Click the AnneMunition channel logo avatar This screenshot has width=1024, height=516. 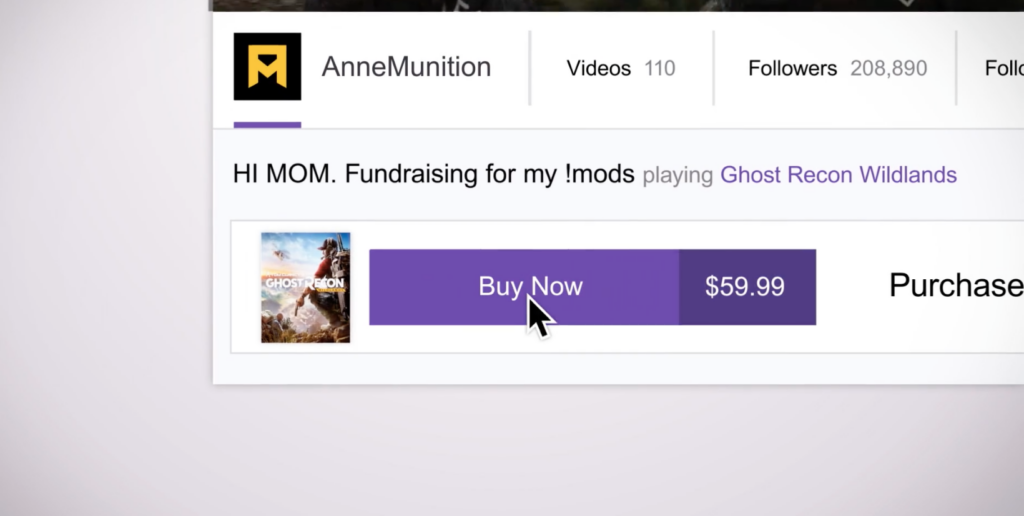[267, 67]
